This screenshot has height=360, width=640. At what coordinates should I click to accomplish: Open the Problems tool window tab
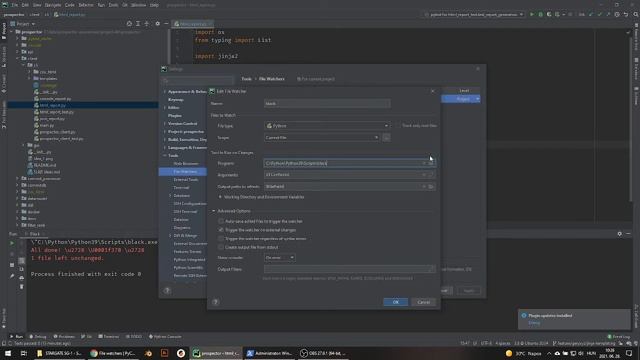click(64, 337)
